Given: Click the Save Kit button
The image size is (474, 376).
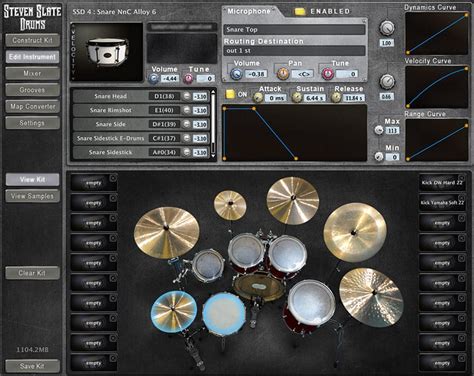Looking at the screenshot, I should pos(32,366).
